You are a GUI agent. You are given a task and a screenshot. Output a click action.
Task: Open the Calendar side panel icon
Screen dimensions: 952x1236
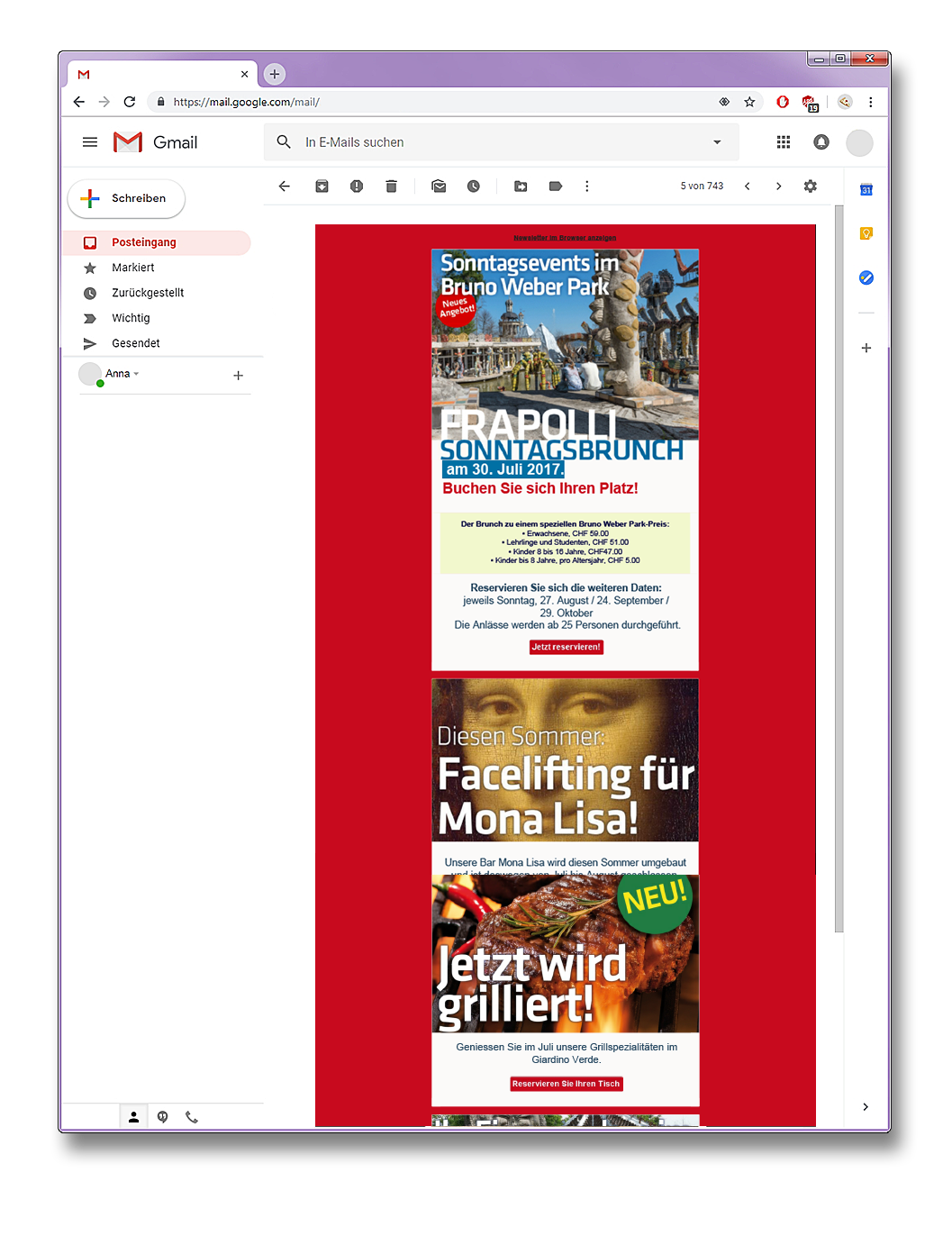(866, 190)
